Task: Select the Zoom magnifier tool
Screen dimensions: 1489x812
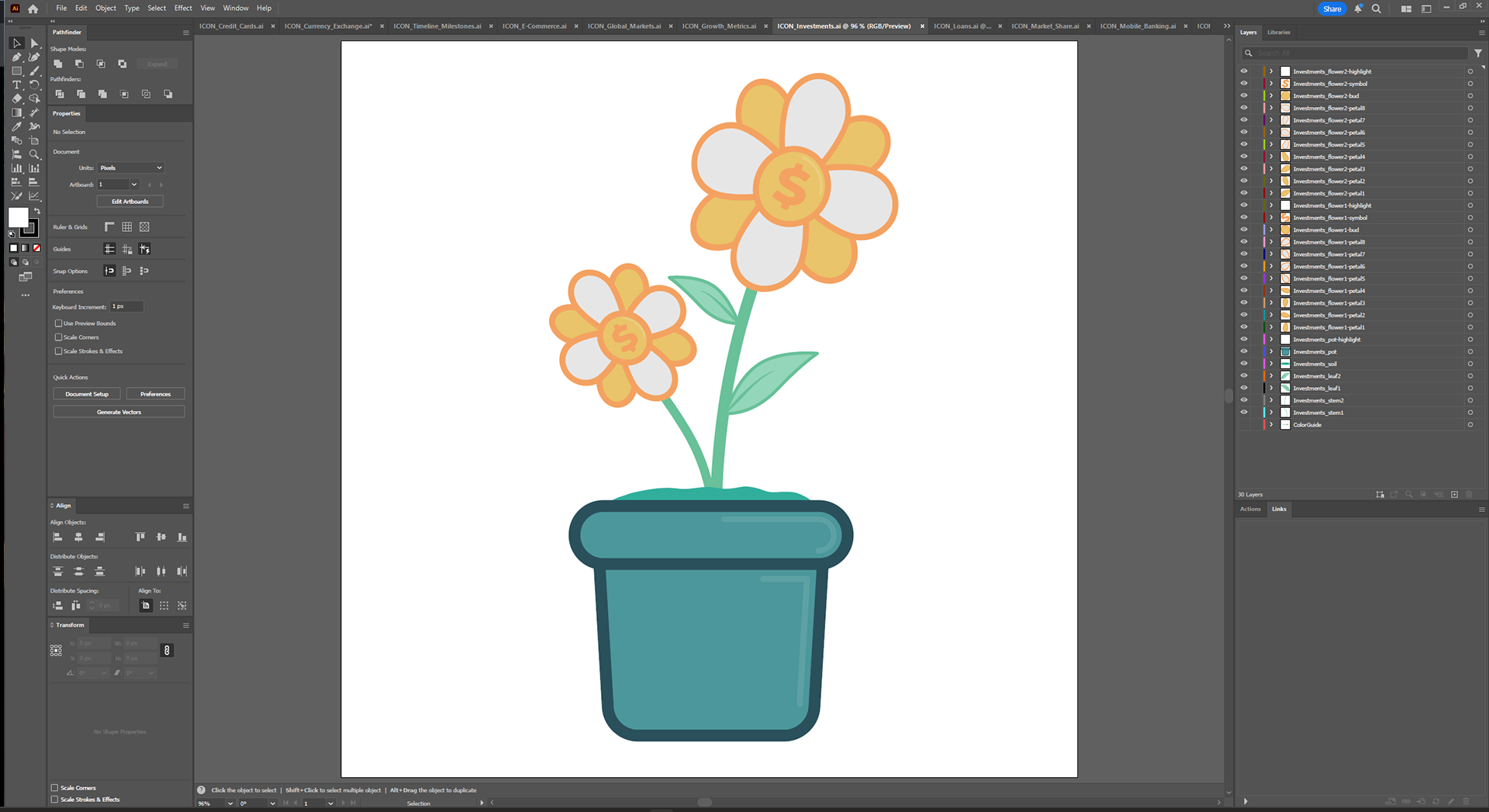Action: pos(34,154)
